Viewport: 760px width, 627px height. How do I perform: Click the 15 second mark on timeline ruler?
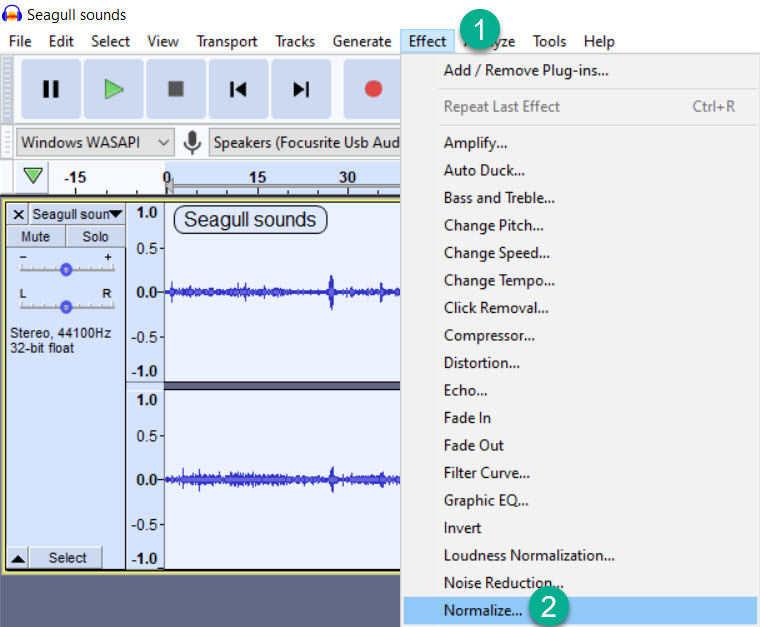pos(257,177)
